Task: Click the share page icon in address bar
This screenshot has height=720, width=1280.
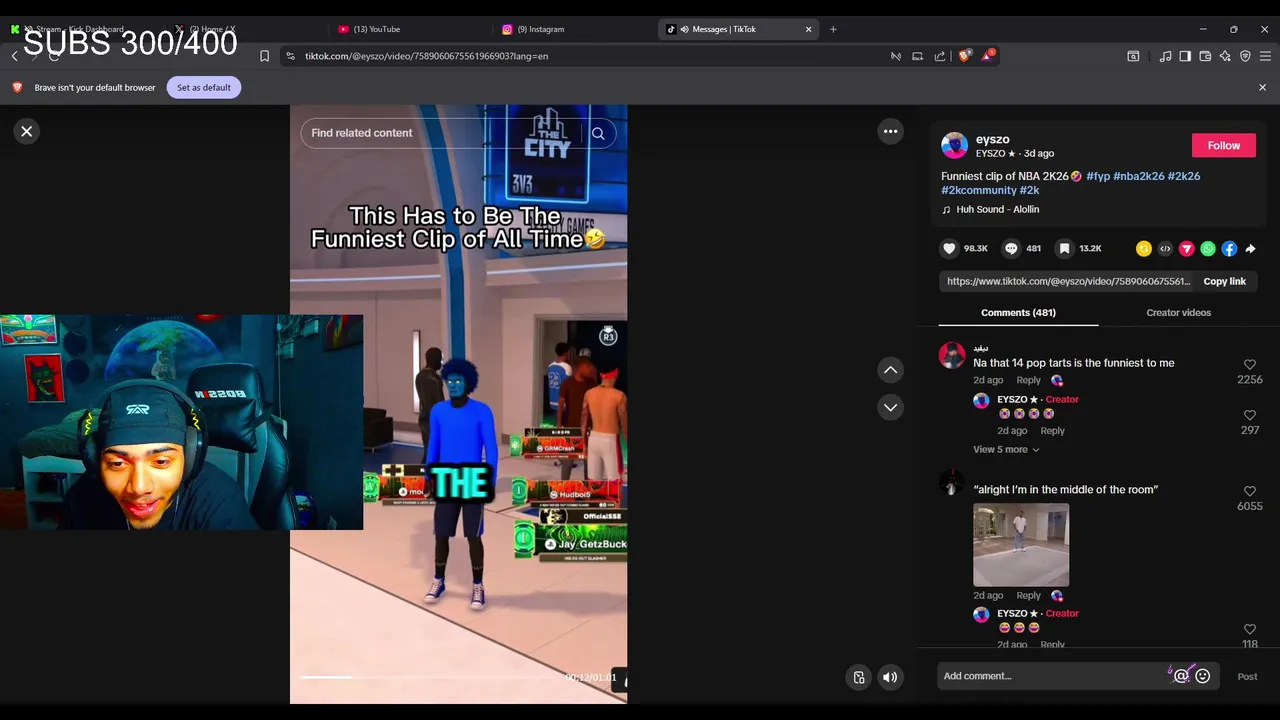Action: tap(940, 56)
